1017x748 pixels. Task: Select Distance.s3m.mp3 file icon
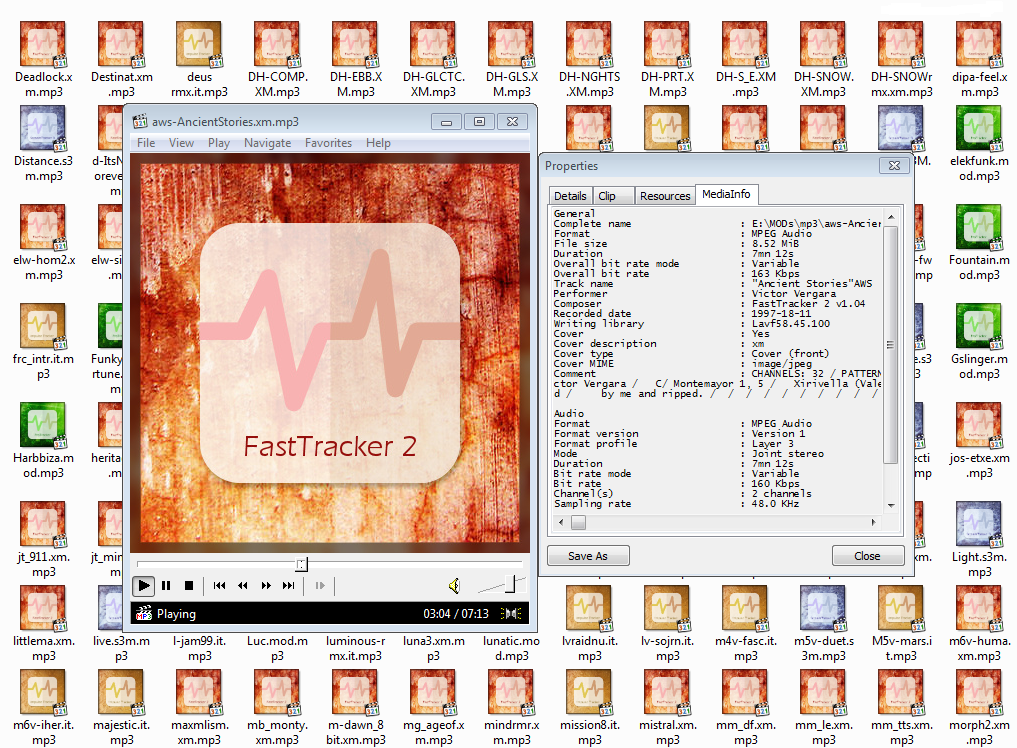[x=43, y=128]
